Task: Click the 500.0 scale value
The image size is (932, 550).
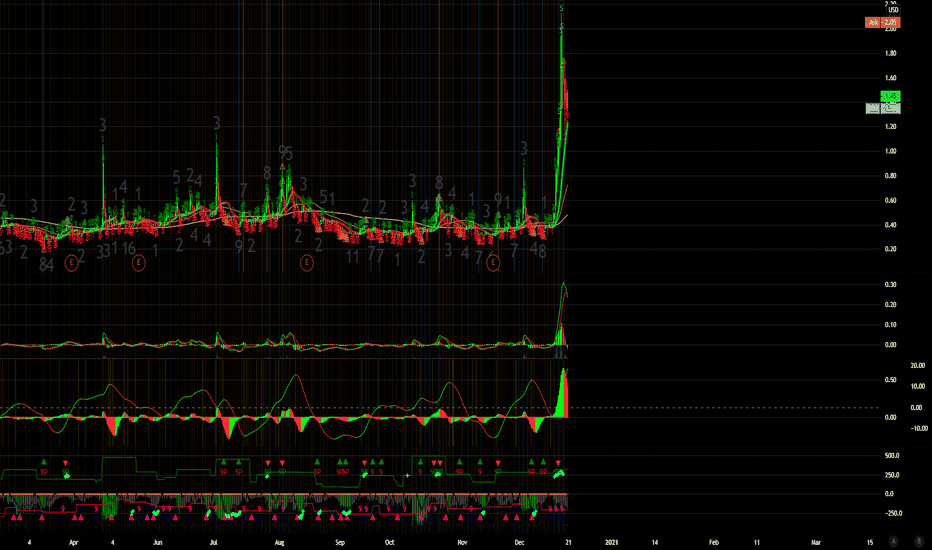Action: point(892,456)
